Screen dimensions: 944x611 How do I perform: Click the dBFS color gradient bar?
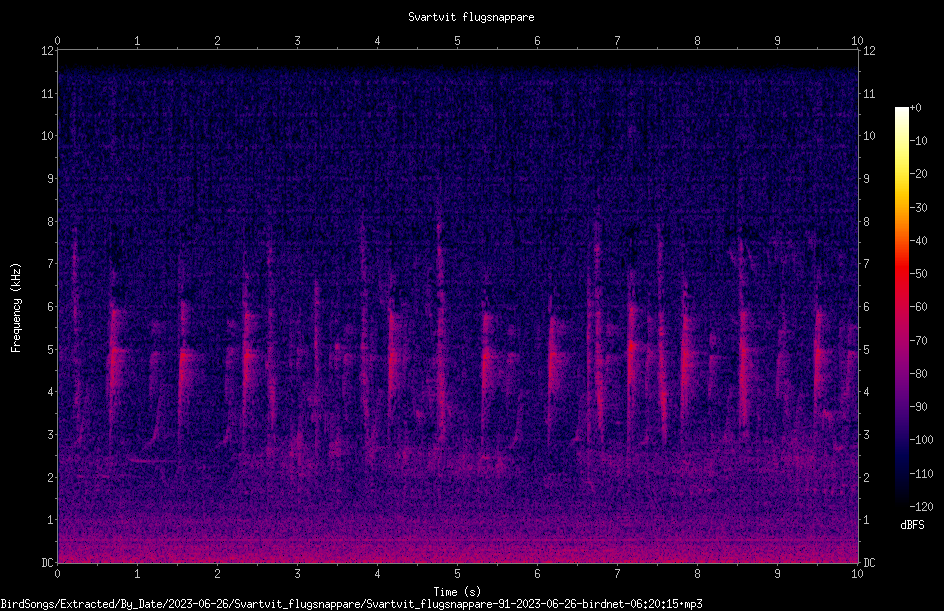(901, 307)
